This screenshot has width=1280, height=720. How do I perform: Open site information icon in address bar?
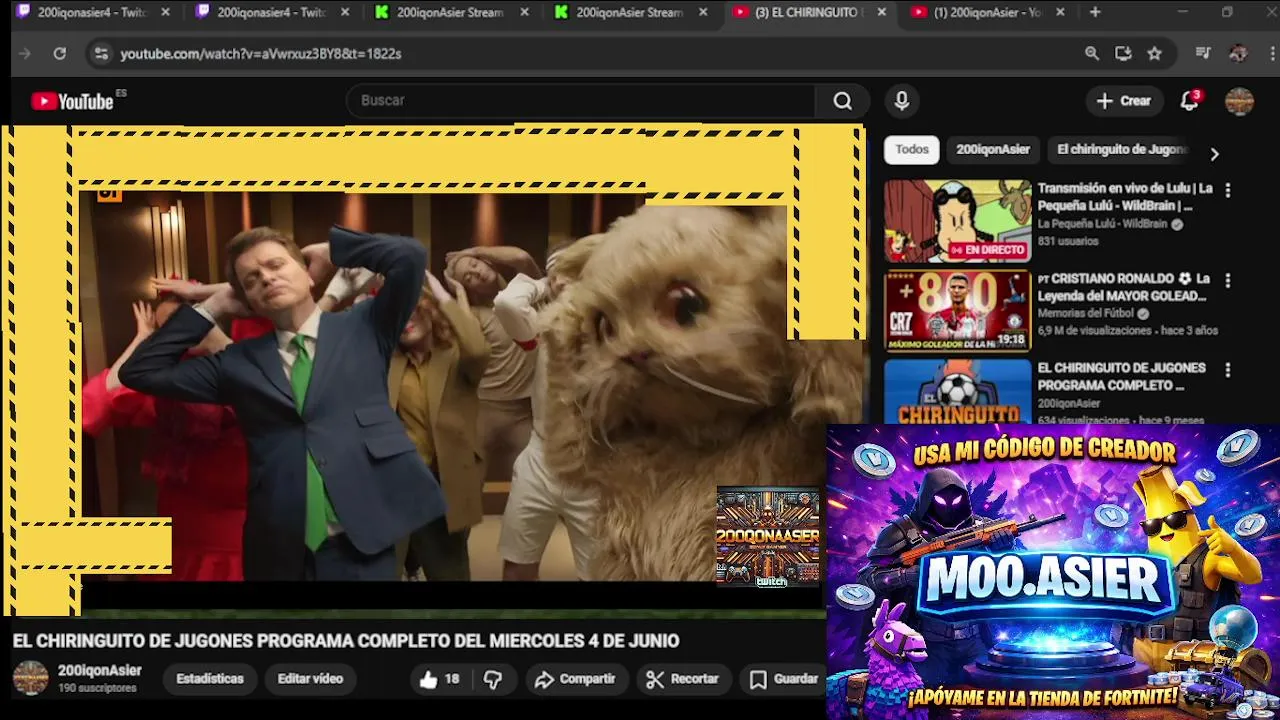click(x=100, y=54)
